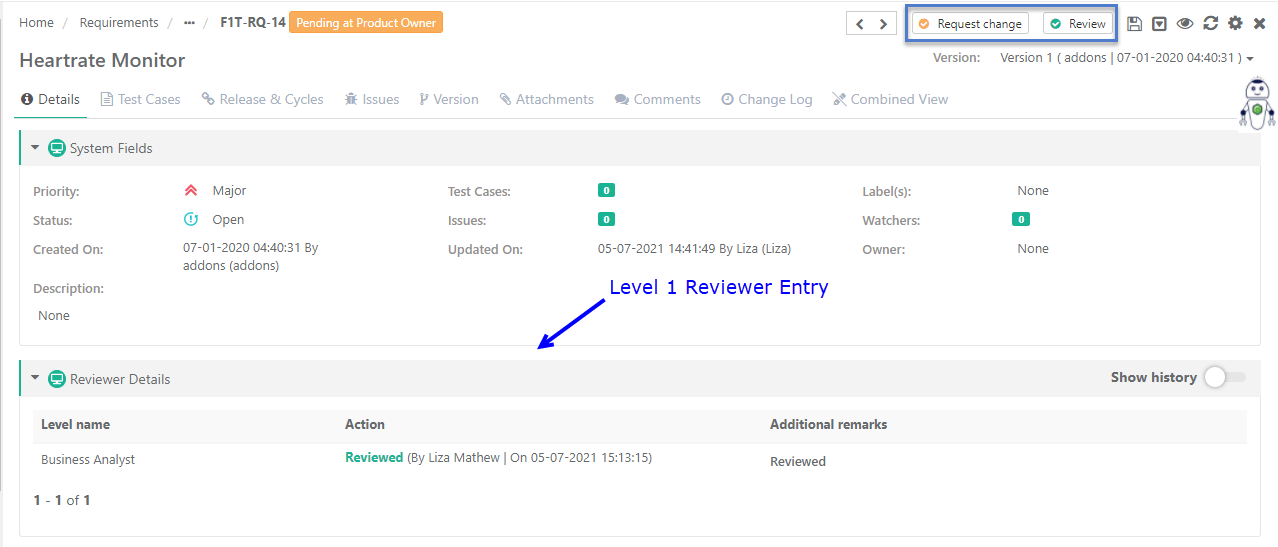Switch to the Combined View tab
This screenshot has height=547, width=1278.
[x=890, y=99]
